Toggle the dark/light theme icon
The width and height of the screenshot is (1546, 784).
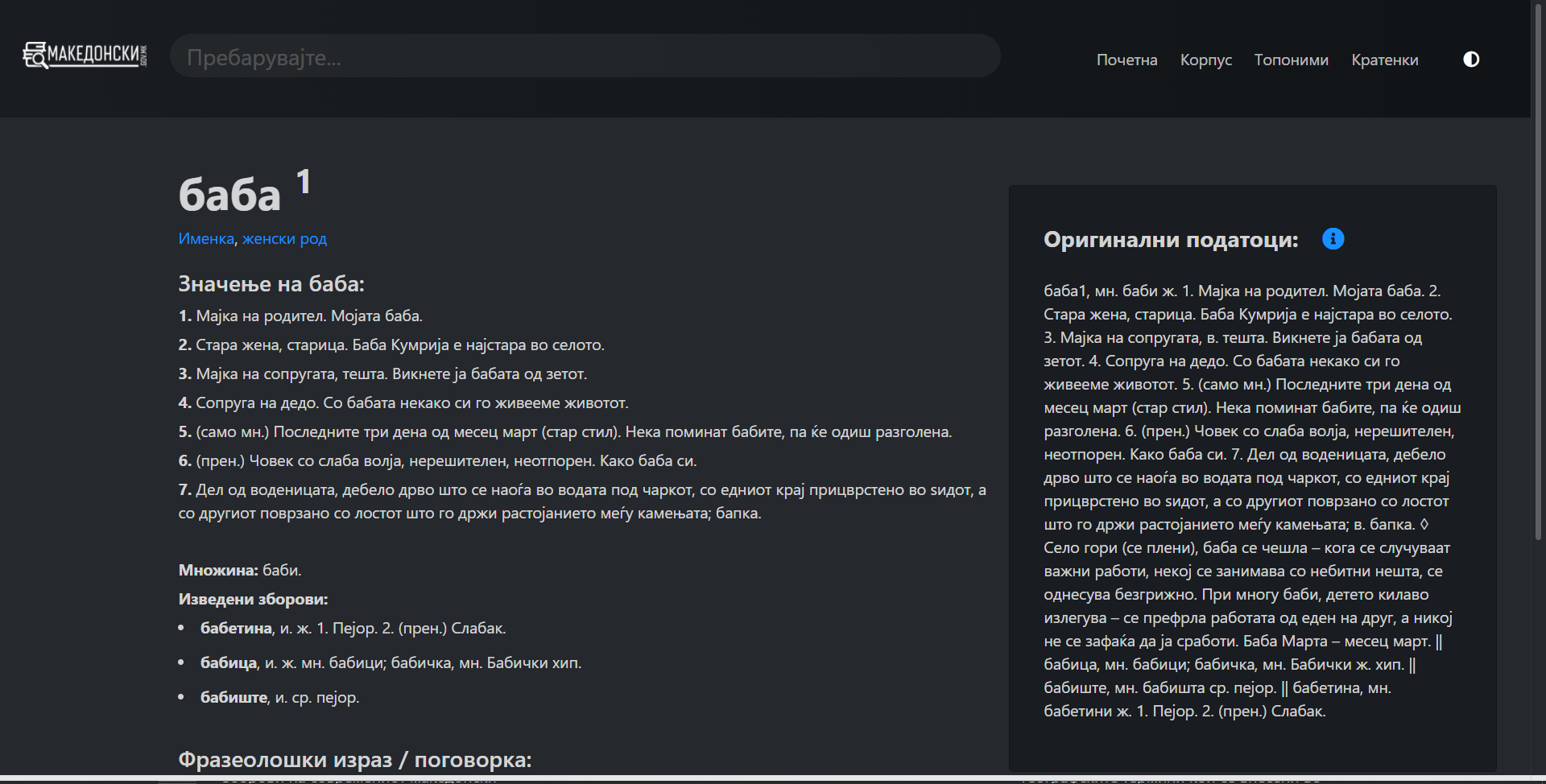(1470, 60)
